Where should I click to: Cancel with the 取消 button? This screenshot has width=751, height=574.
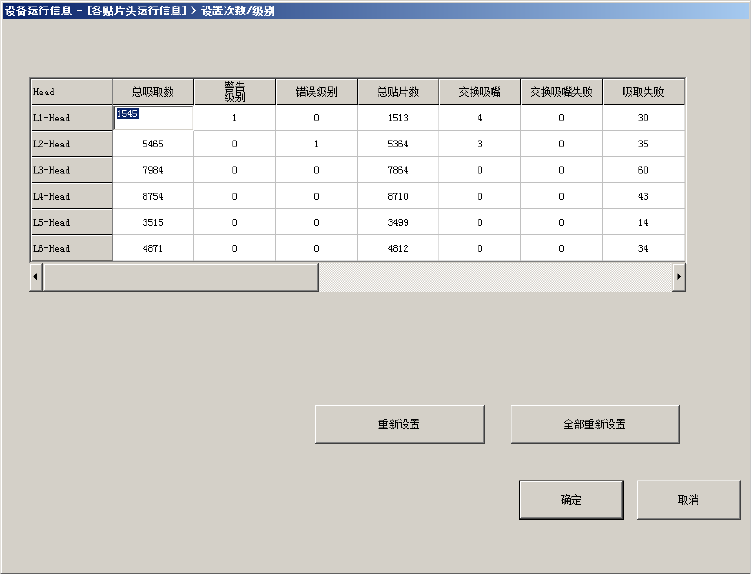[688, 500]
